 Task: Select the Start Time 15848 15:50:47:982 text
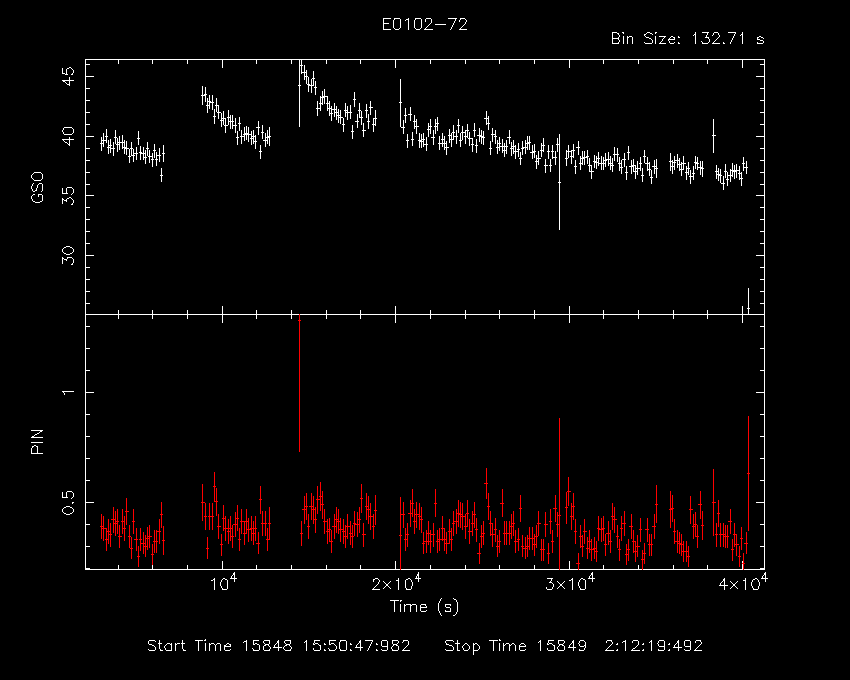tap(279, 646)
